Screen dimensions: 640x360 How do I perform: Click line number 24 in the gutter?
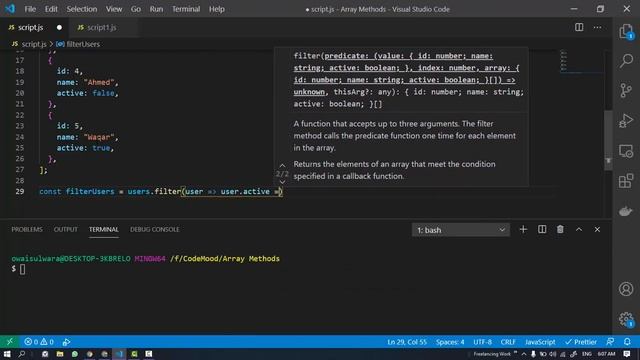(x=20, y=137)
